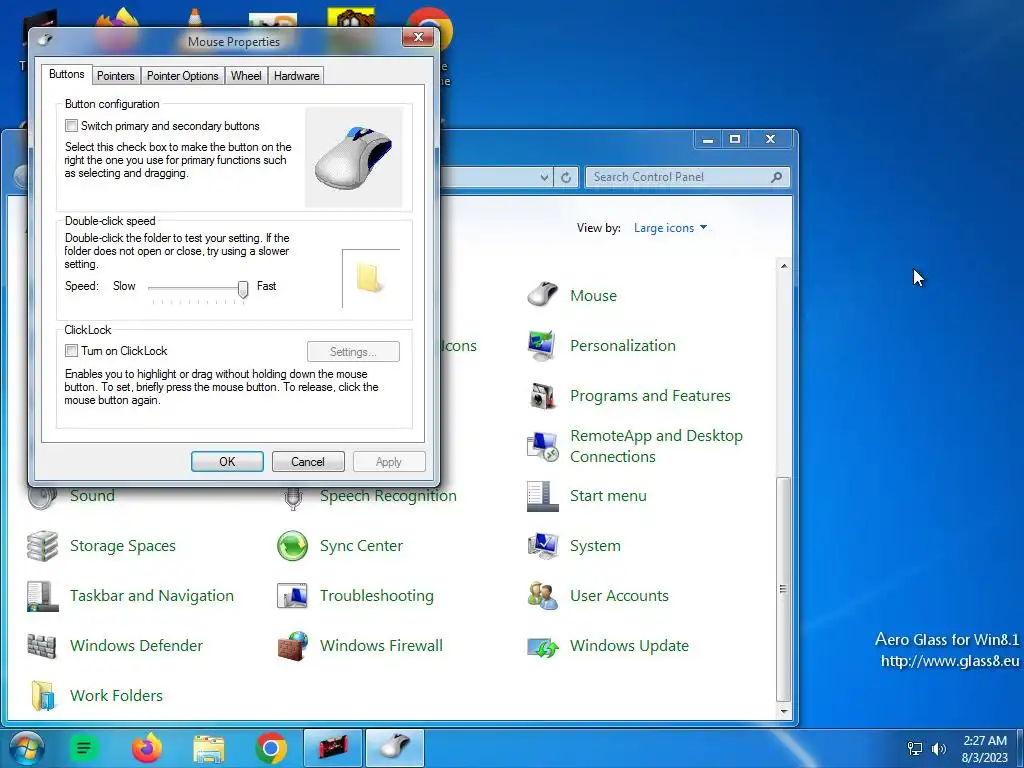Click the RemoteApp and Desktop Connections icon

click(542, 446)
